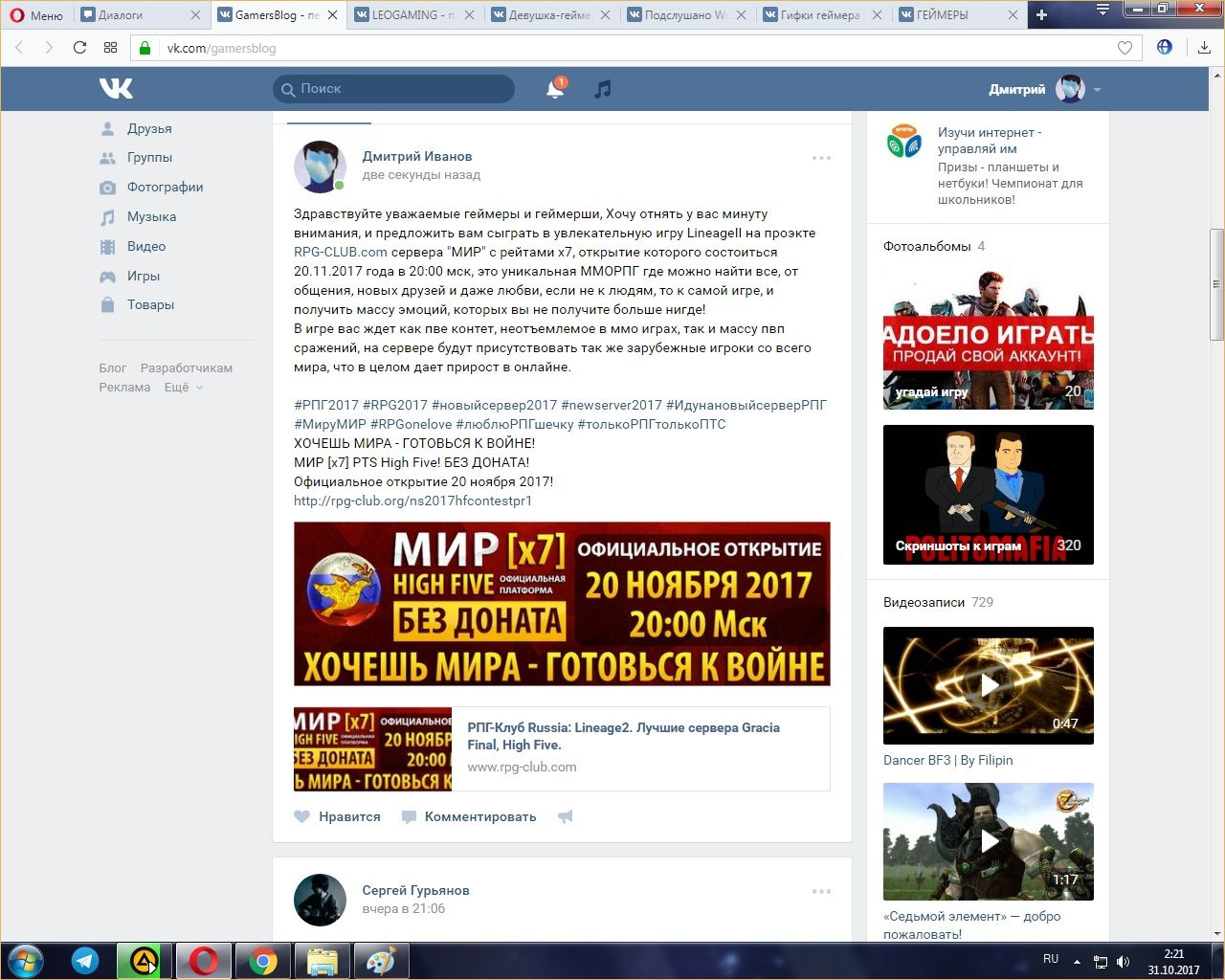This screenshot has width=1225, height=980.
Task: Play the Dancer BF3 video
Action: (x=989, y=685)
